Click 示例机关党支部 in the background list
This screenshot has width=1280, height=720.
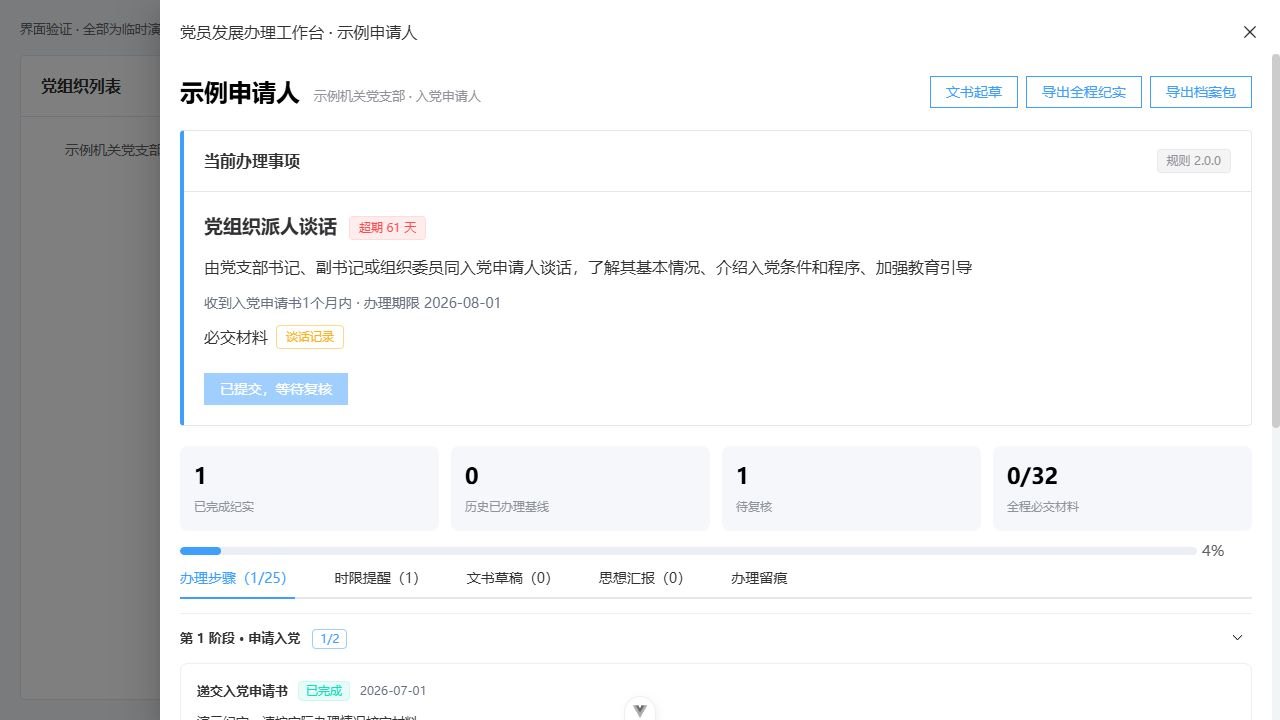tap(112, 150)
